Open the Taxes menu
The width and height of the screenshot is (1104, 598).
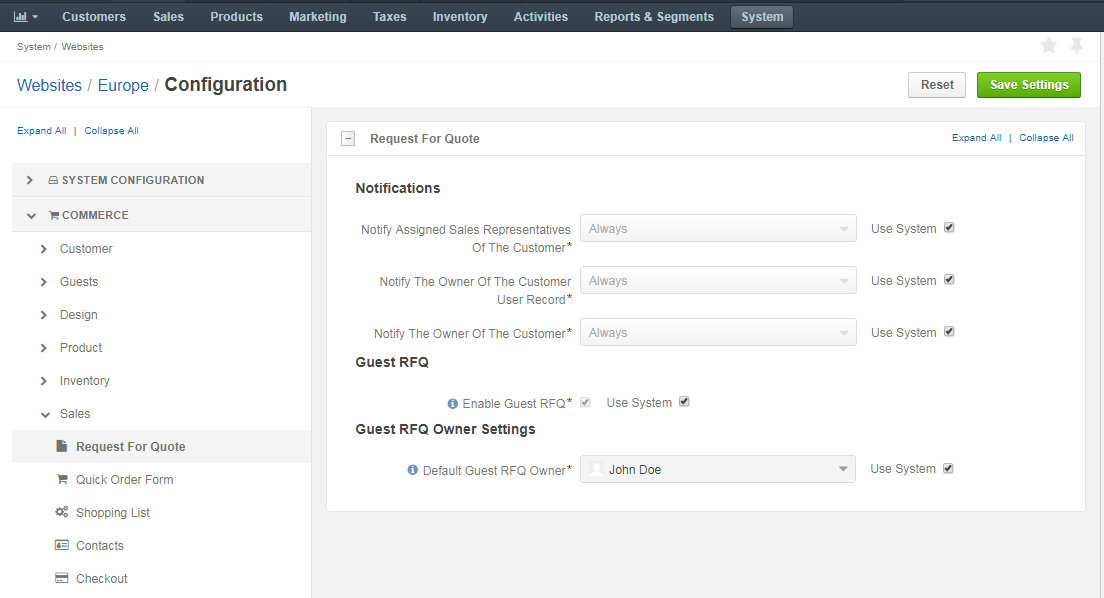tap(389, 16)
